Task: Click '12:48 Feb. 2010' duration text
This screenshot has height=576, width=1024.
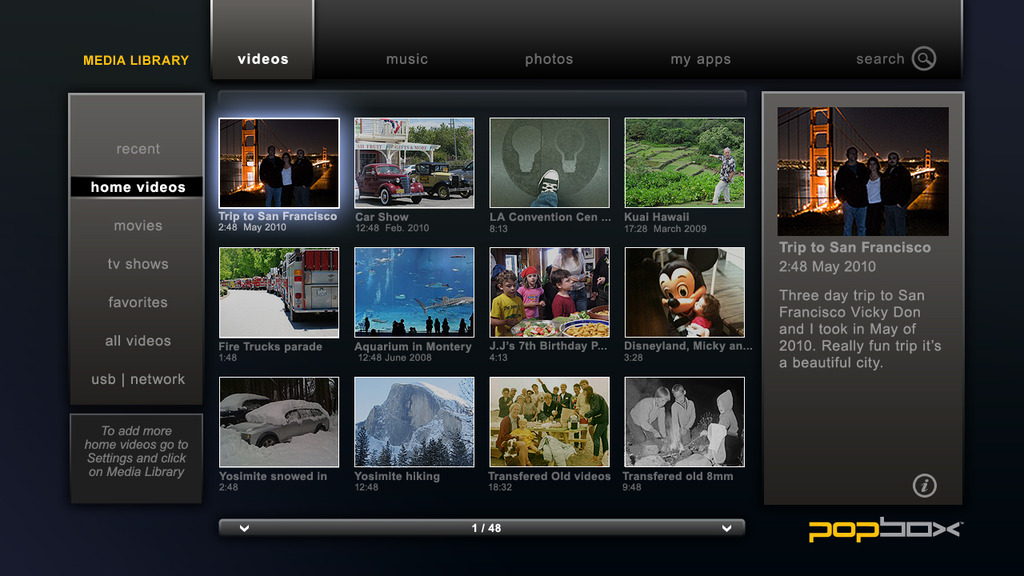Action: pyautogui.click(x=392, y=228)
